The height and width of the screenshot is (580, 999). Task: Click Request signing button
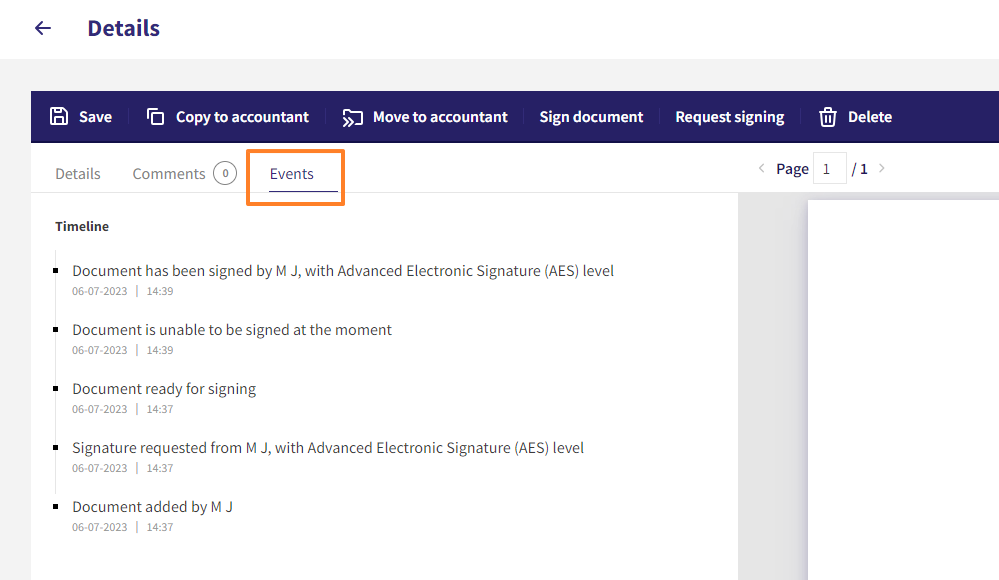pyautogui.click(x=729, y=117)
